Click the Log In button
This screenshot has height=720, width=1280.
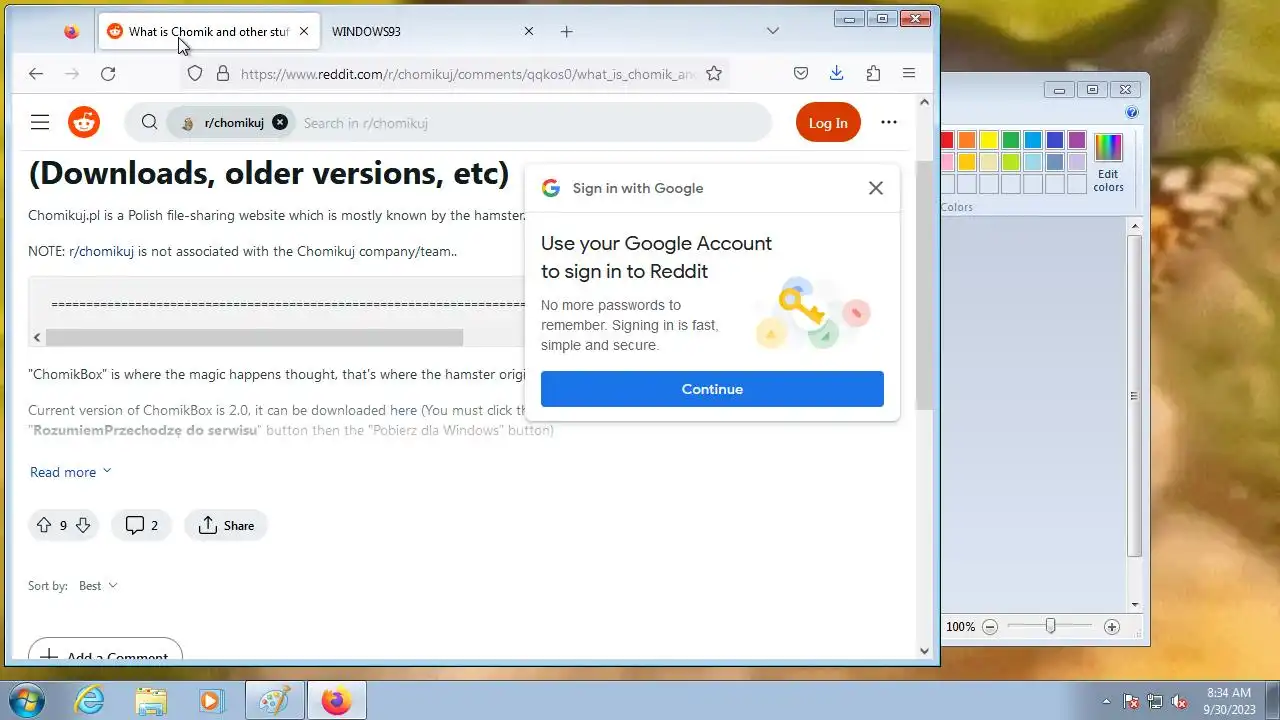828,122
